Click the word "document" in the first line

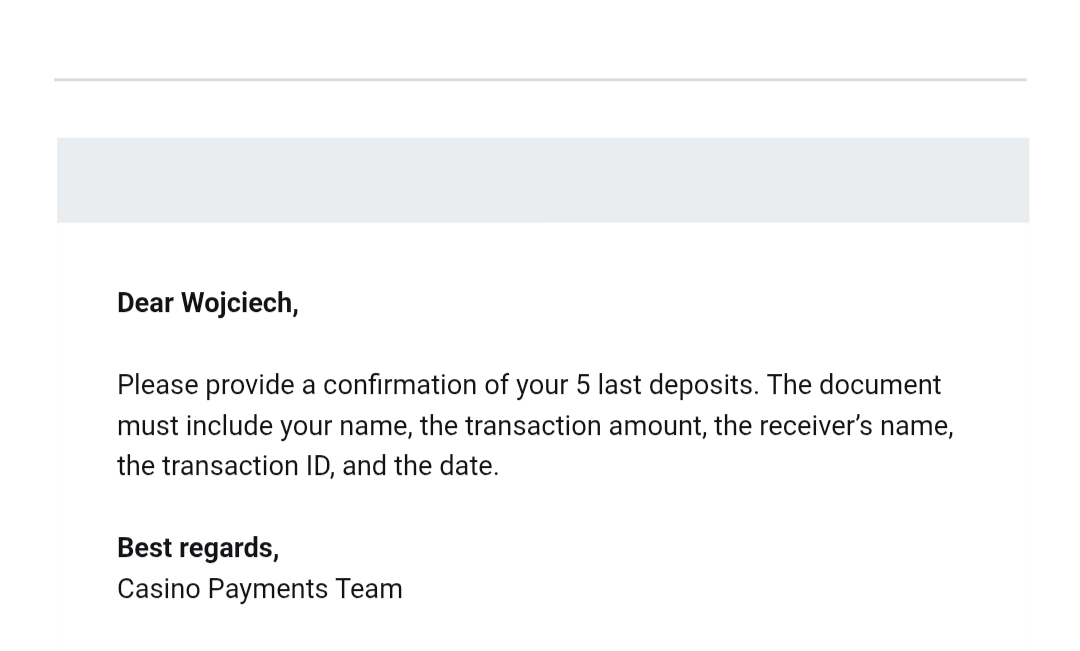[x=881, y=385]
